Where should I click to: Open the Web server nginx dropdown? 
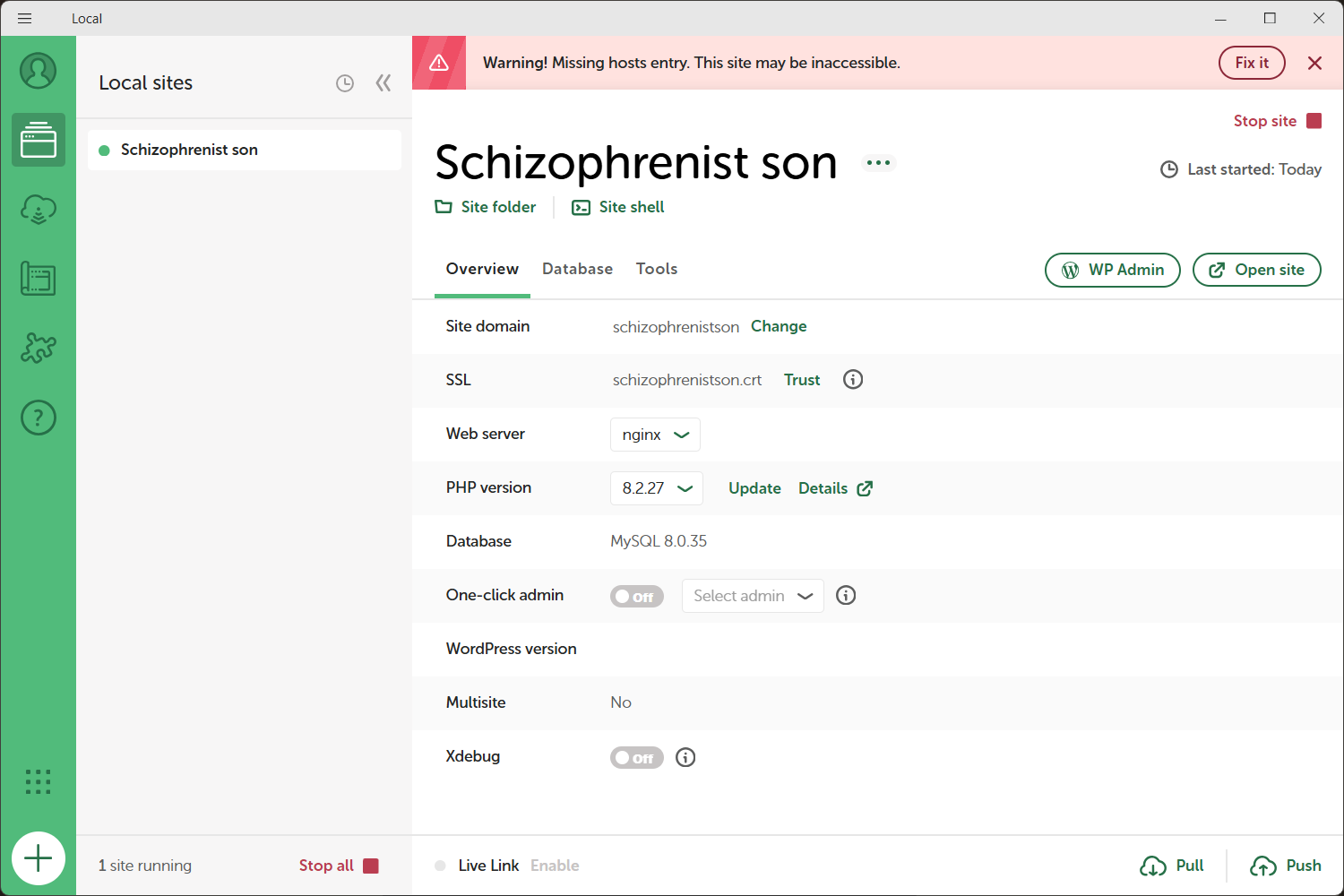(x=655, y=435)
